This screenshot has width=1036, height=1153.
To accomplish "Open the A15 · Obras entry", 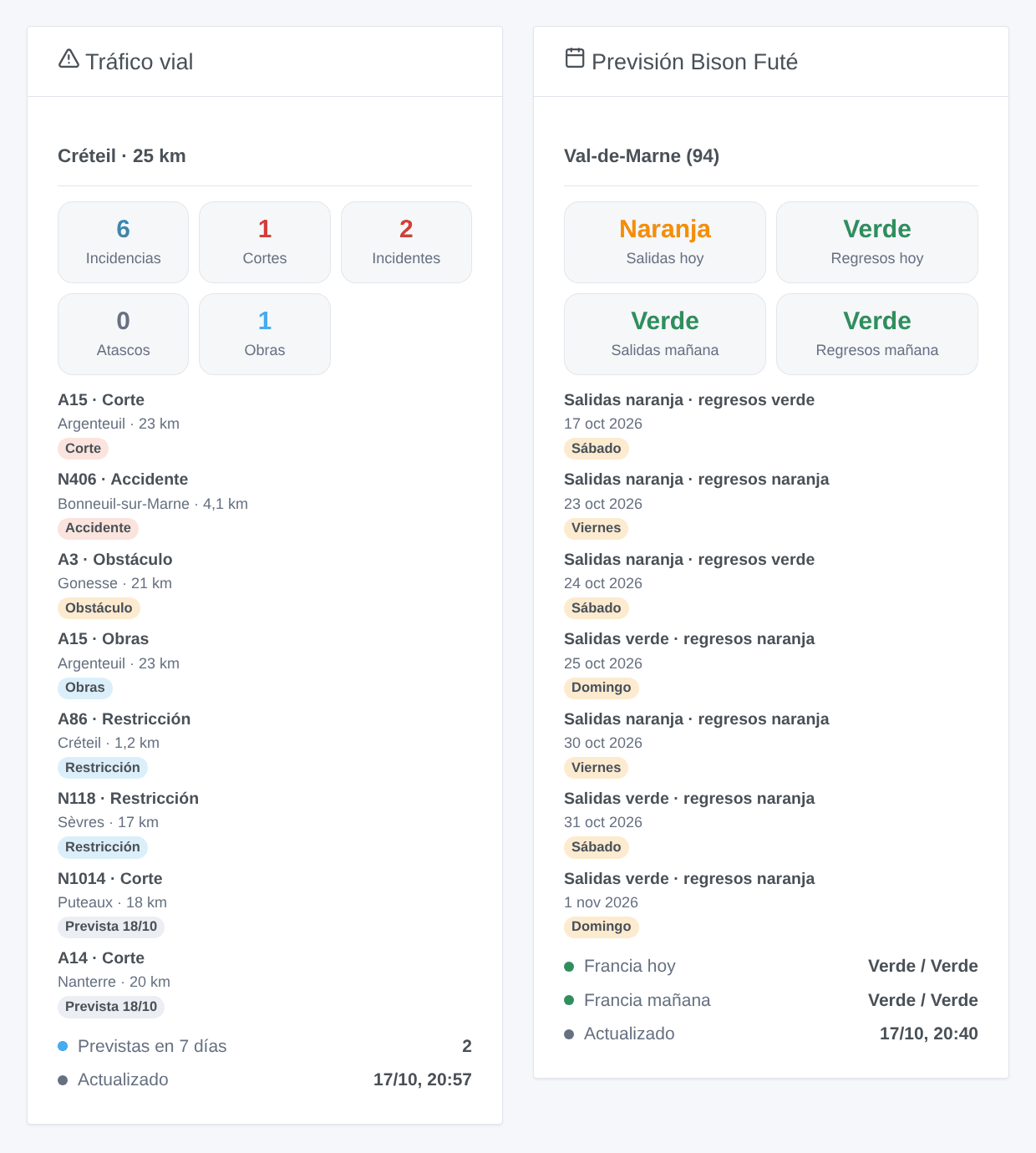I will tap(103, 639).
